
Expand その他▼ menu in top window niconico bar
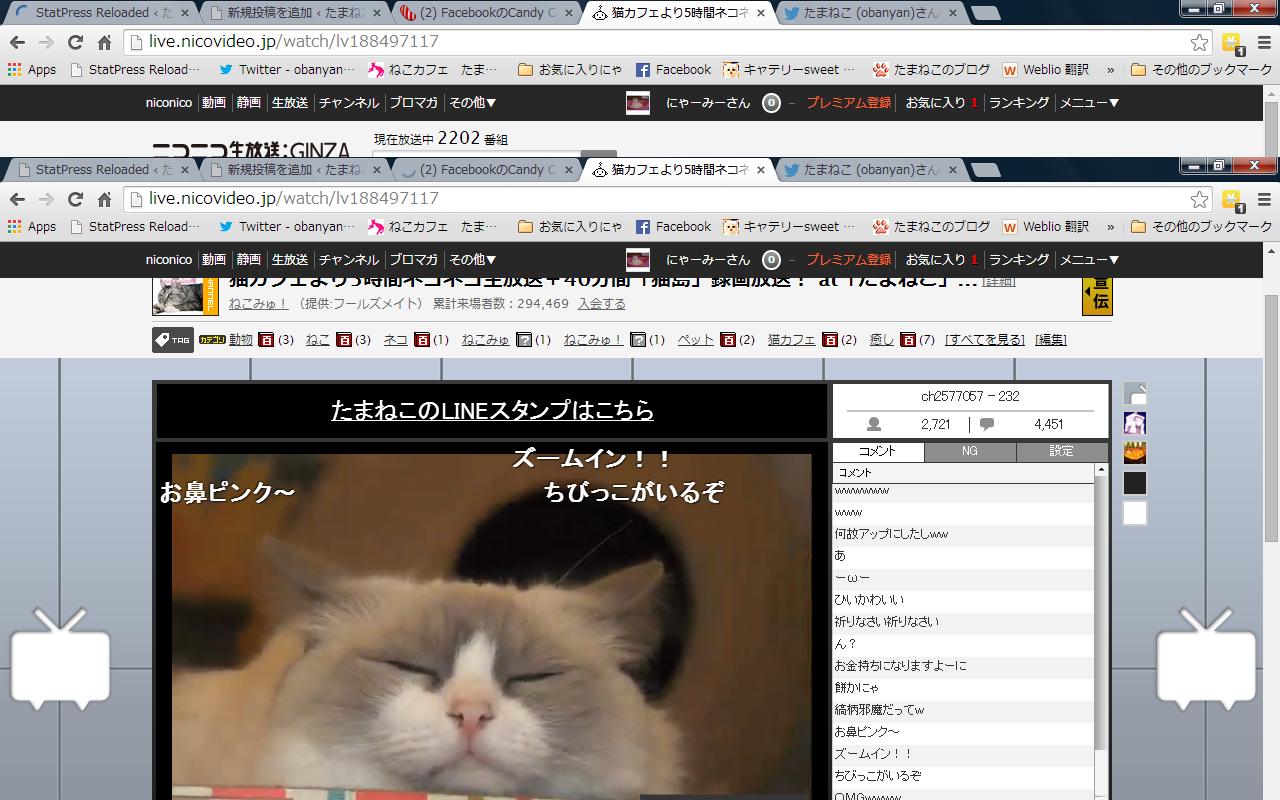click(473, 103)
